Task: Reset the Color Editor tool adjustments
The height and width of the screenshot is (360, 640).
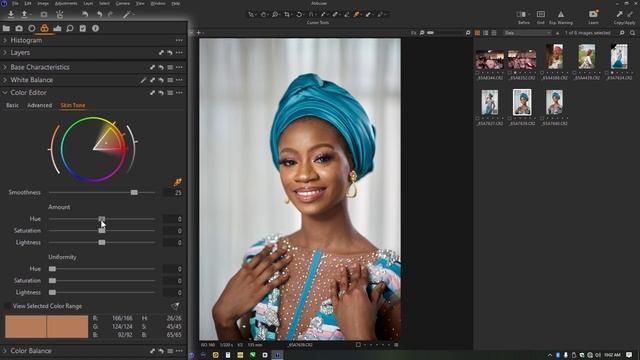Action: (161, 93)
